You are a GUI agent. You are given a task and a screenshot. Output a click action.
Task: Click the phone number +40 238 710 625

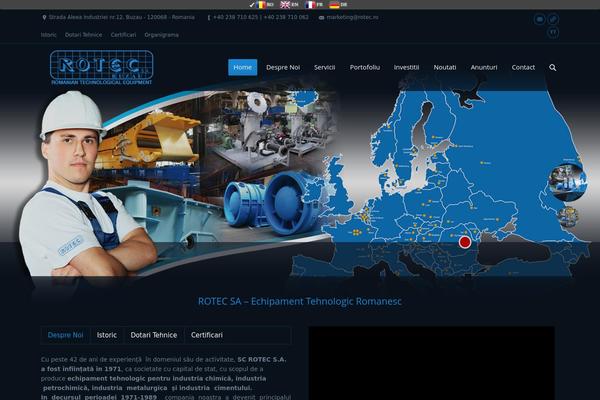[235, 17]
